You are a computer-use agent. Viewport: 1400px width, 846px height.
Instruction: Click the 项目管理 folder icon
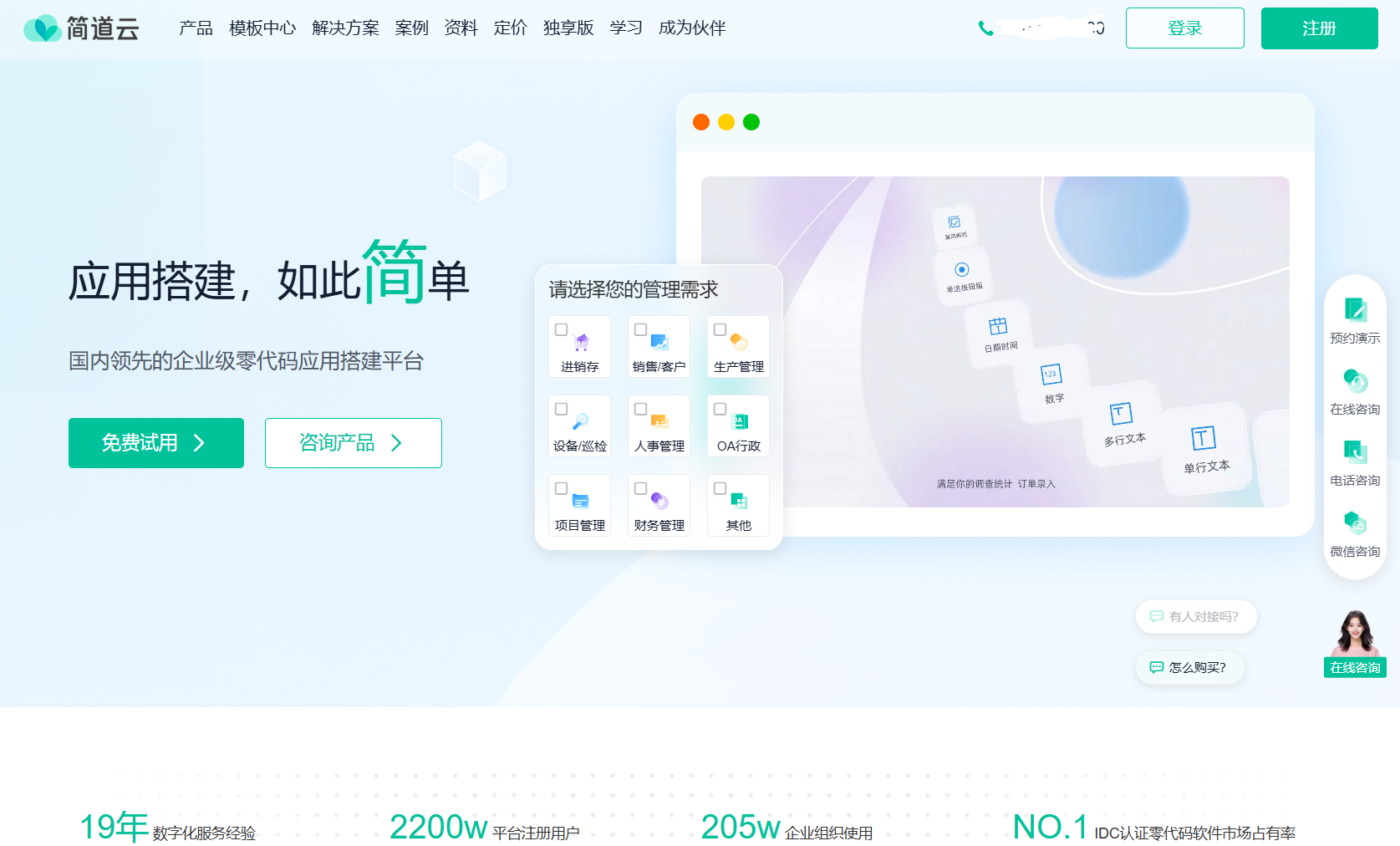pyautogui.click(x=580, y=501)
